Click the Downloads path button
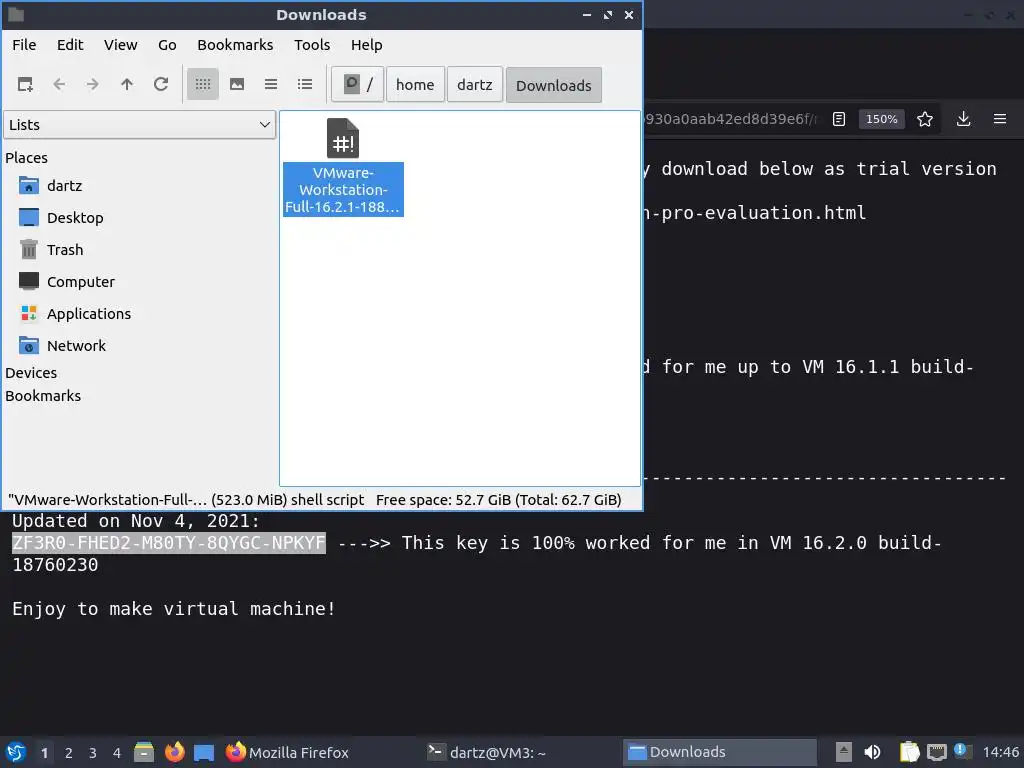Viewport: 1024px width, 768px height. tap(554, 86)
